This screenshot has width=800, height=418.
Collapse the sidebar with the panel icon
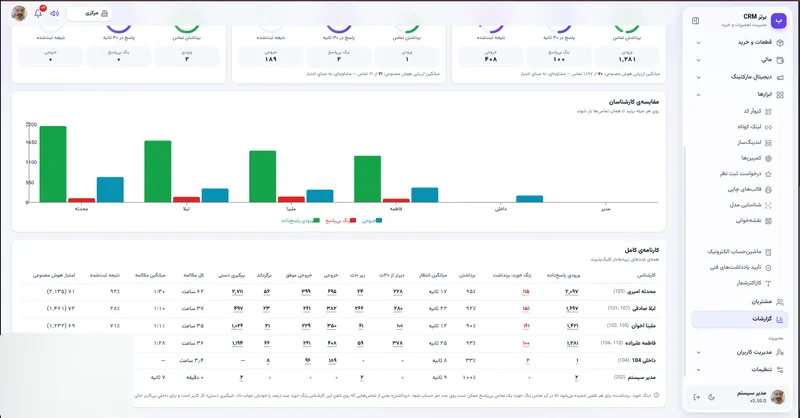pos(695,20)
